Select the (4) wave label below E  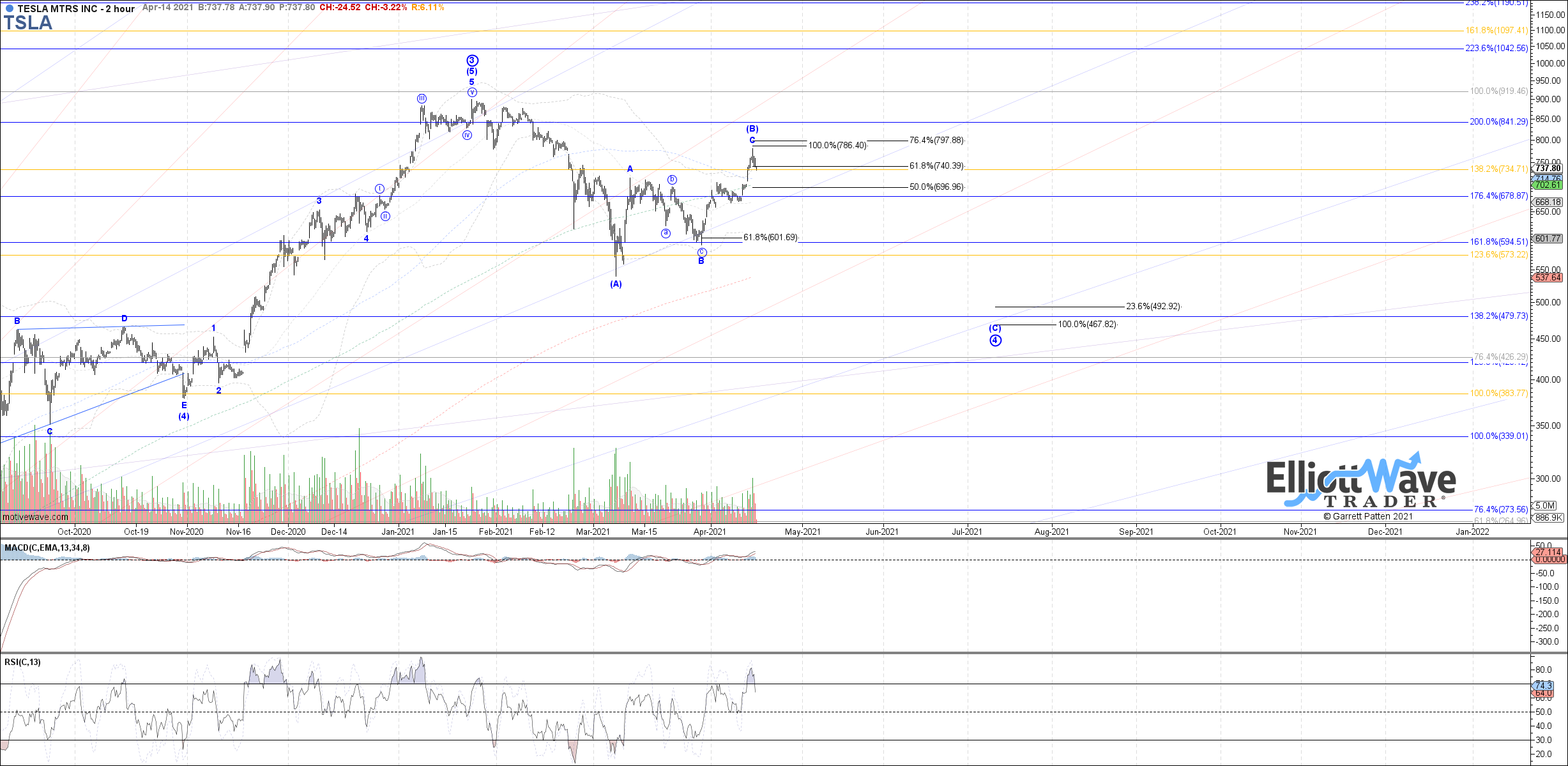[x=184, y=416]
